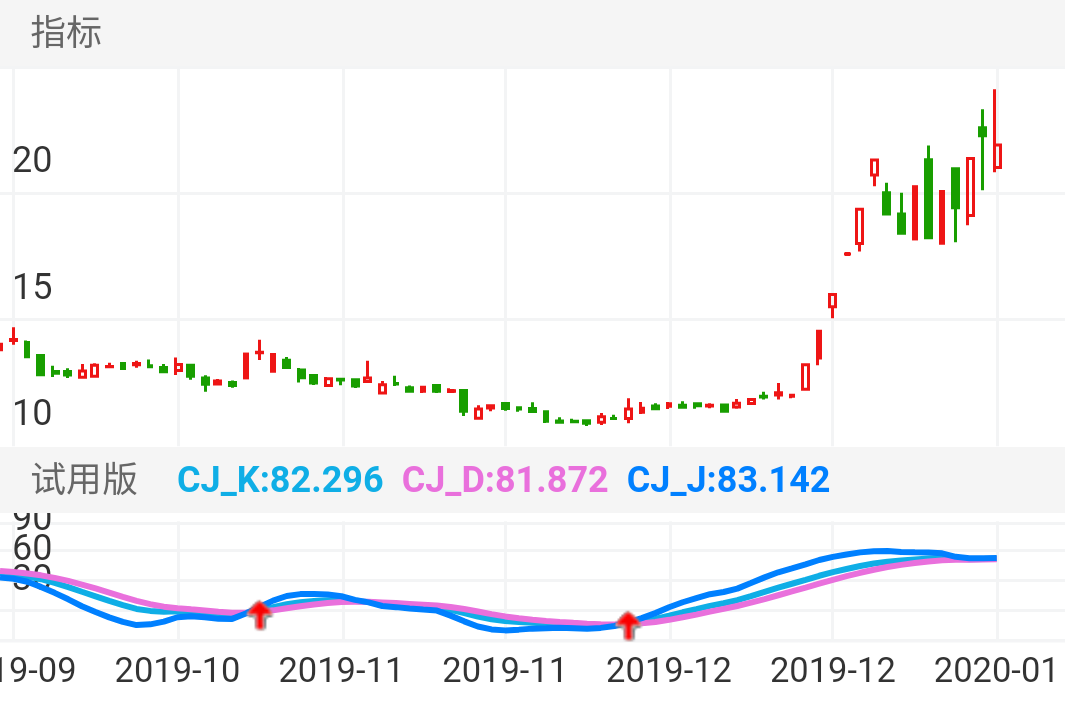Select the 试用版 trial version label
This screenshot has height=708, width=1065.
[84, 480]
